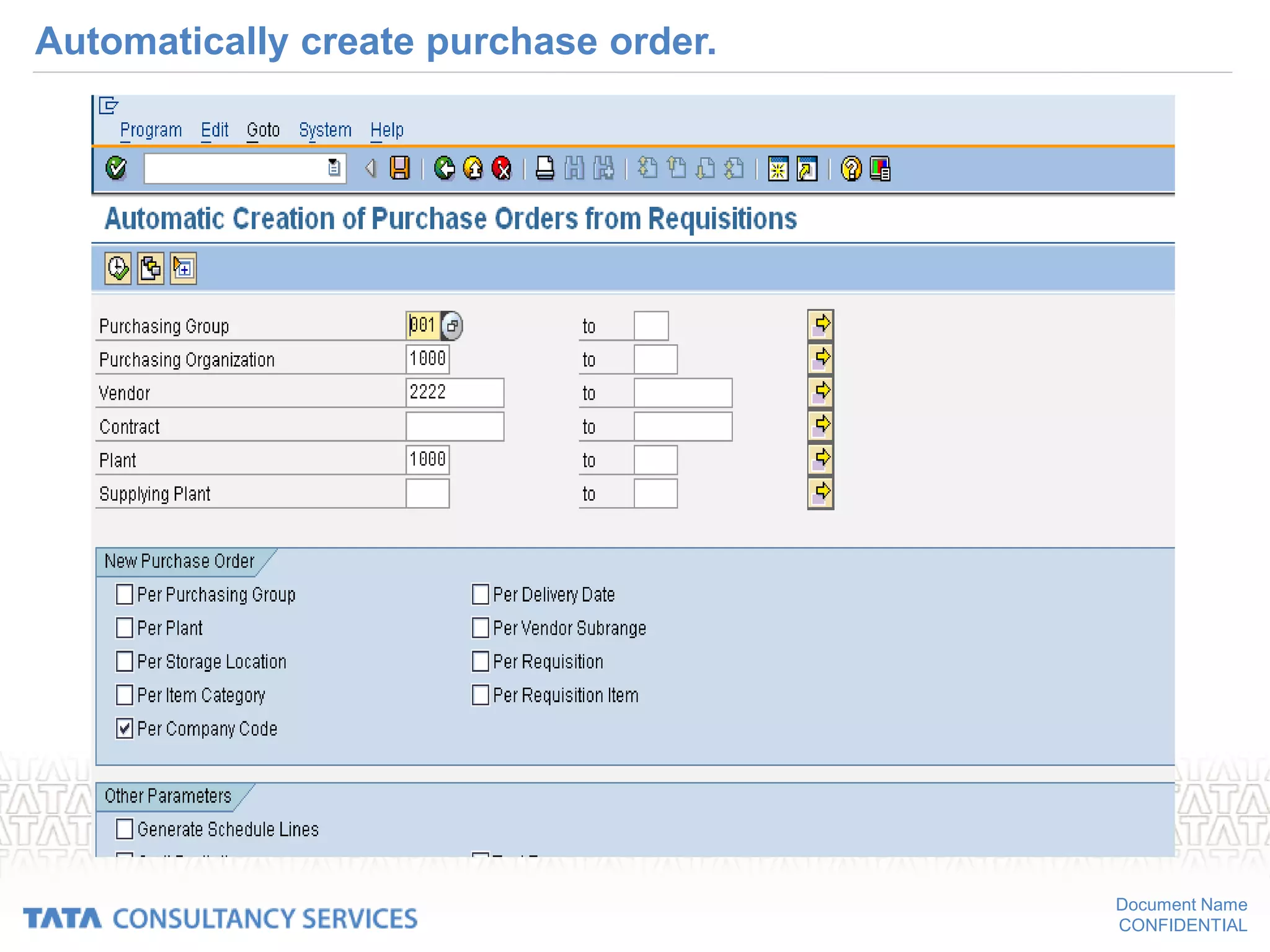The image size is (1270, 952).
Task: Click the green checkmark Enter icon
Action: pos(116,168)
